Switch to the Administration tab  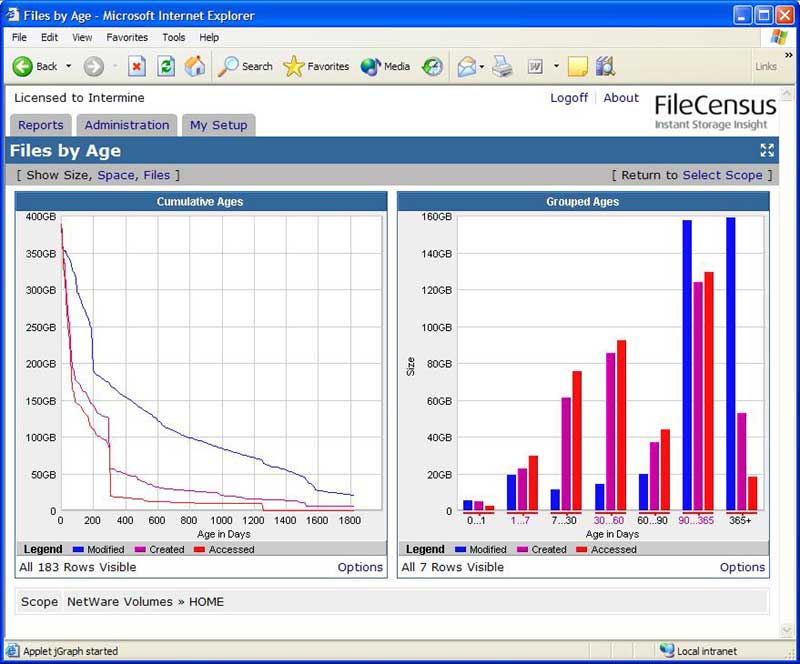pyautogui.click(x=127, y=125)
